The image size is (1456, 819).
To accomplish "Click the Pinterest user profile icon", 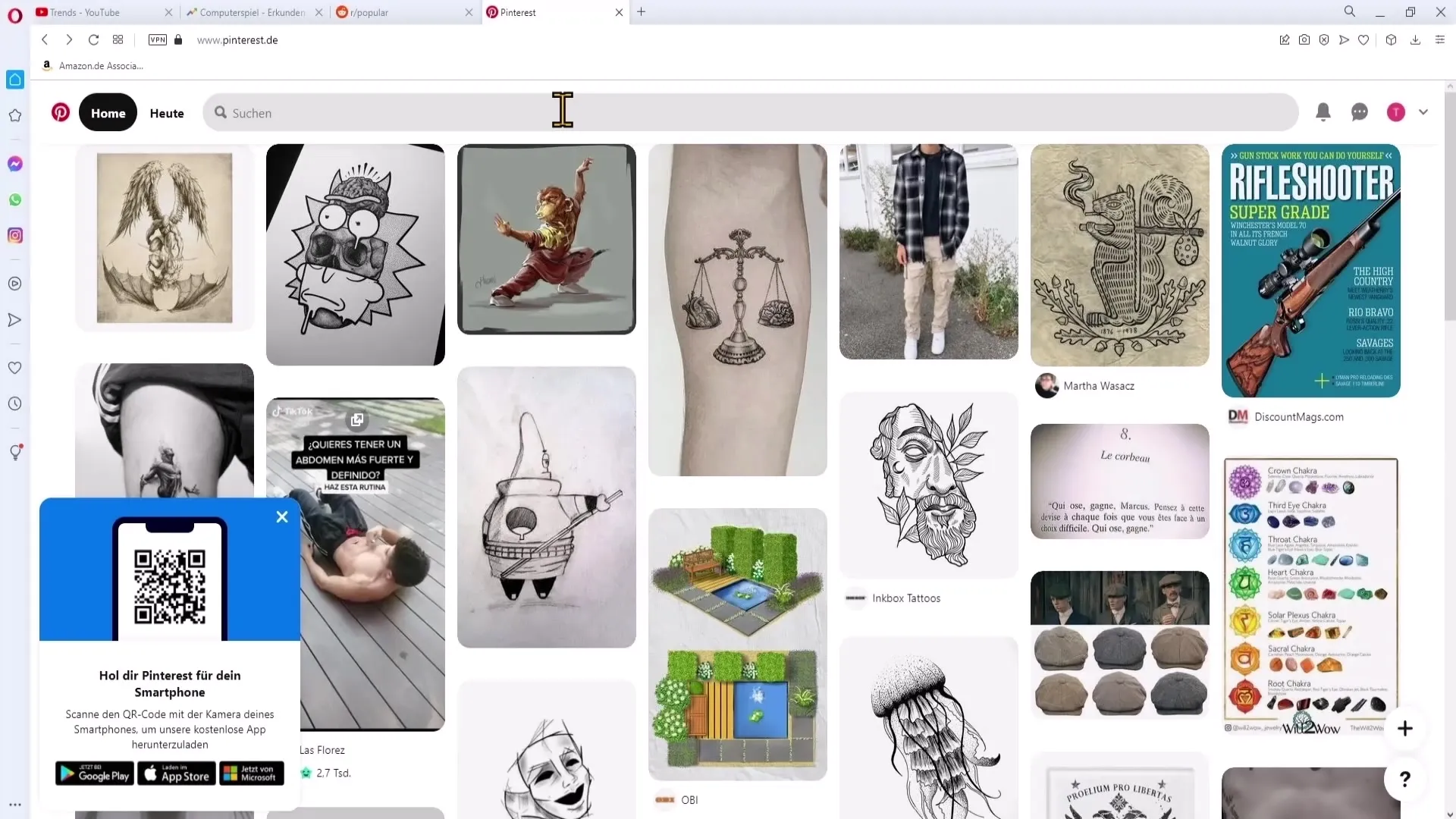I will (x=1396, y=112).
